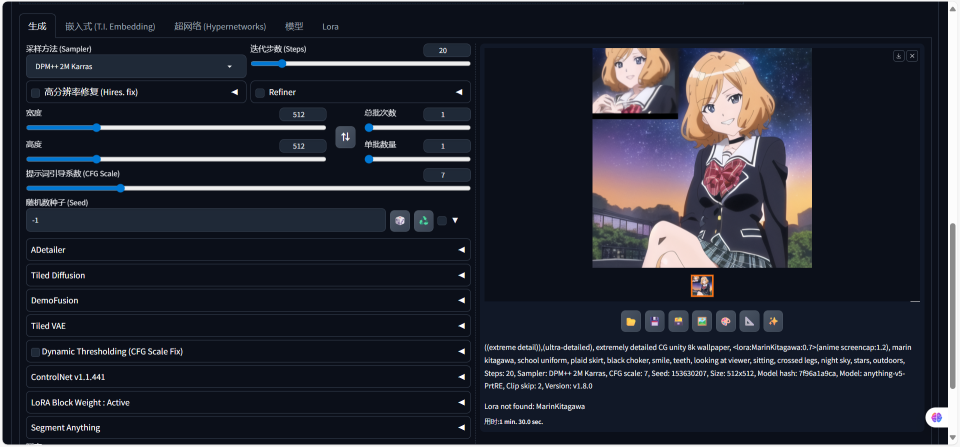Reuse last seed with recycle icon
This screenshot has height=447, width=960.
tap(424, 220)
